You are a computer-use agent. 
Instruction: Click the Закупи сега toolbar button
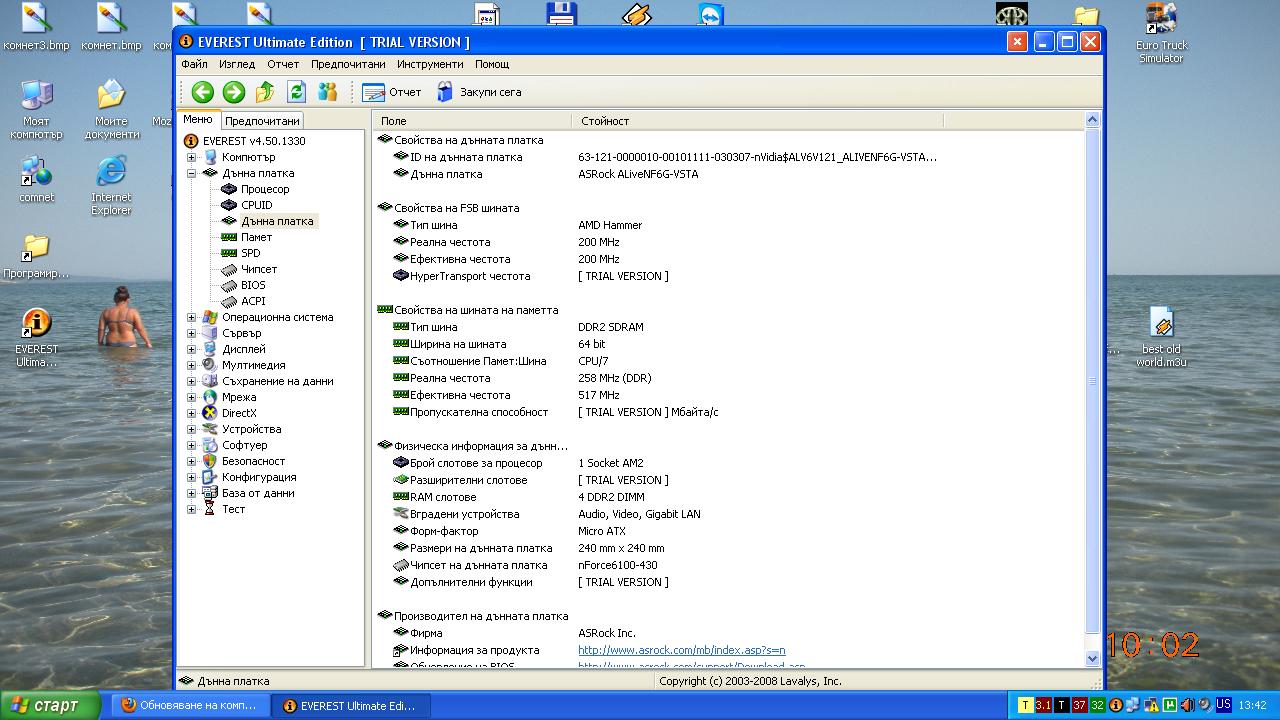479,92
